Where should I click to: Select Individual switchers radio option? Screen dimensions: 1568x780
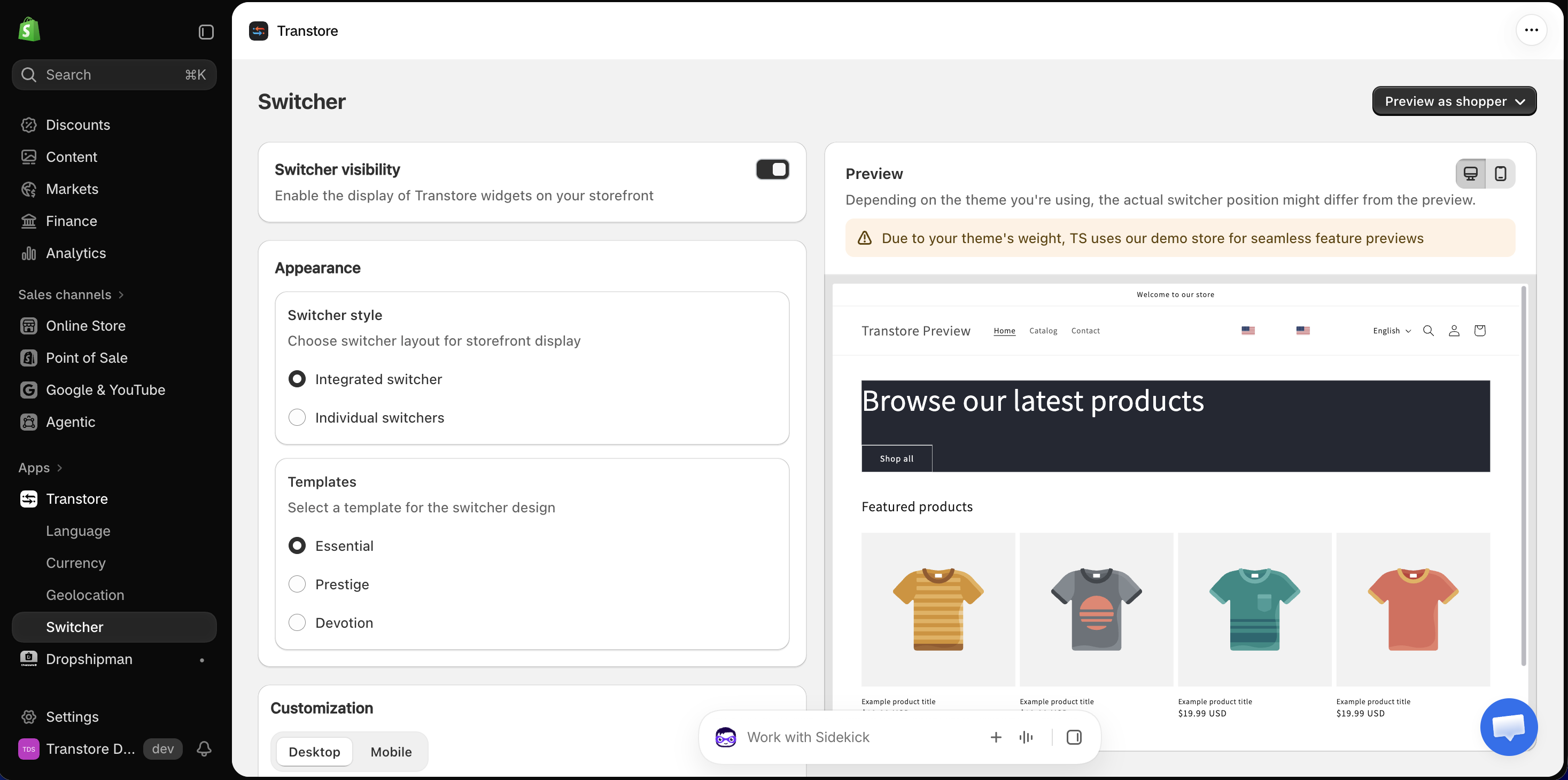click(x=297, y=417)
